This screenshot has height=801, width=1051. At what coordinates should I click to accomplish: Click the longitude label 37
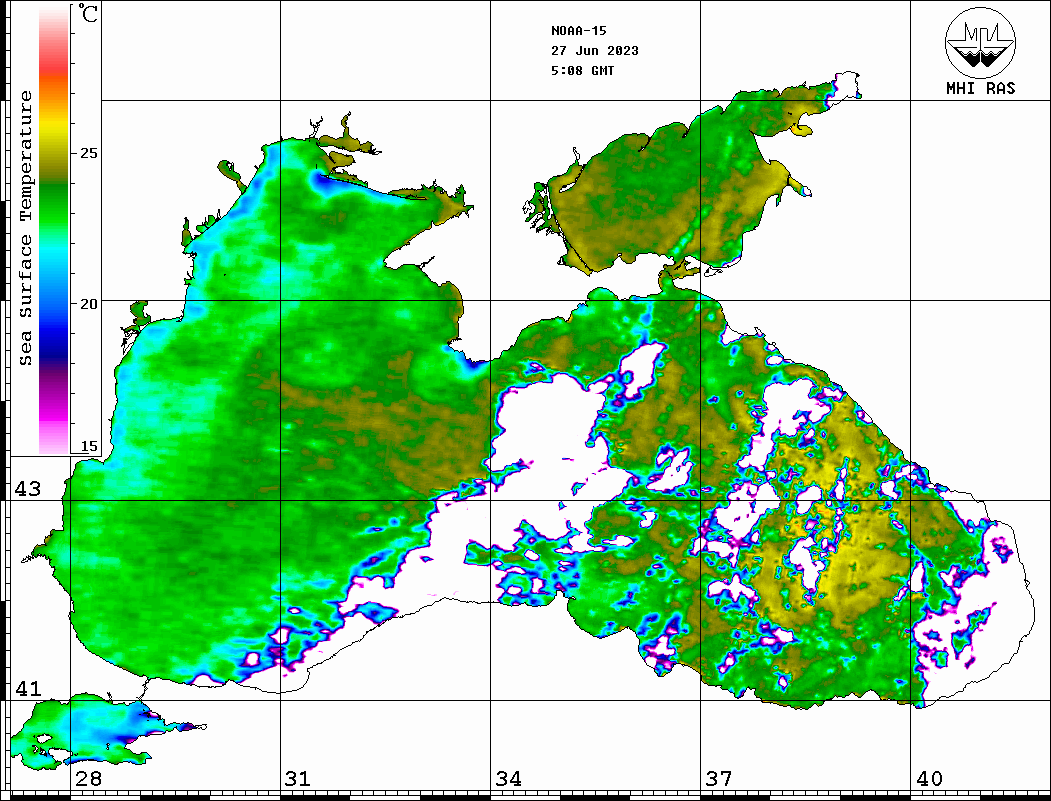(x=719, y=779)
